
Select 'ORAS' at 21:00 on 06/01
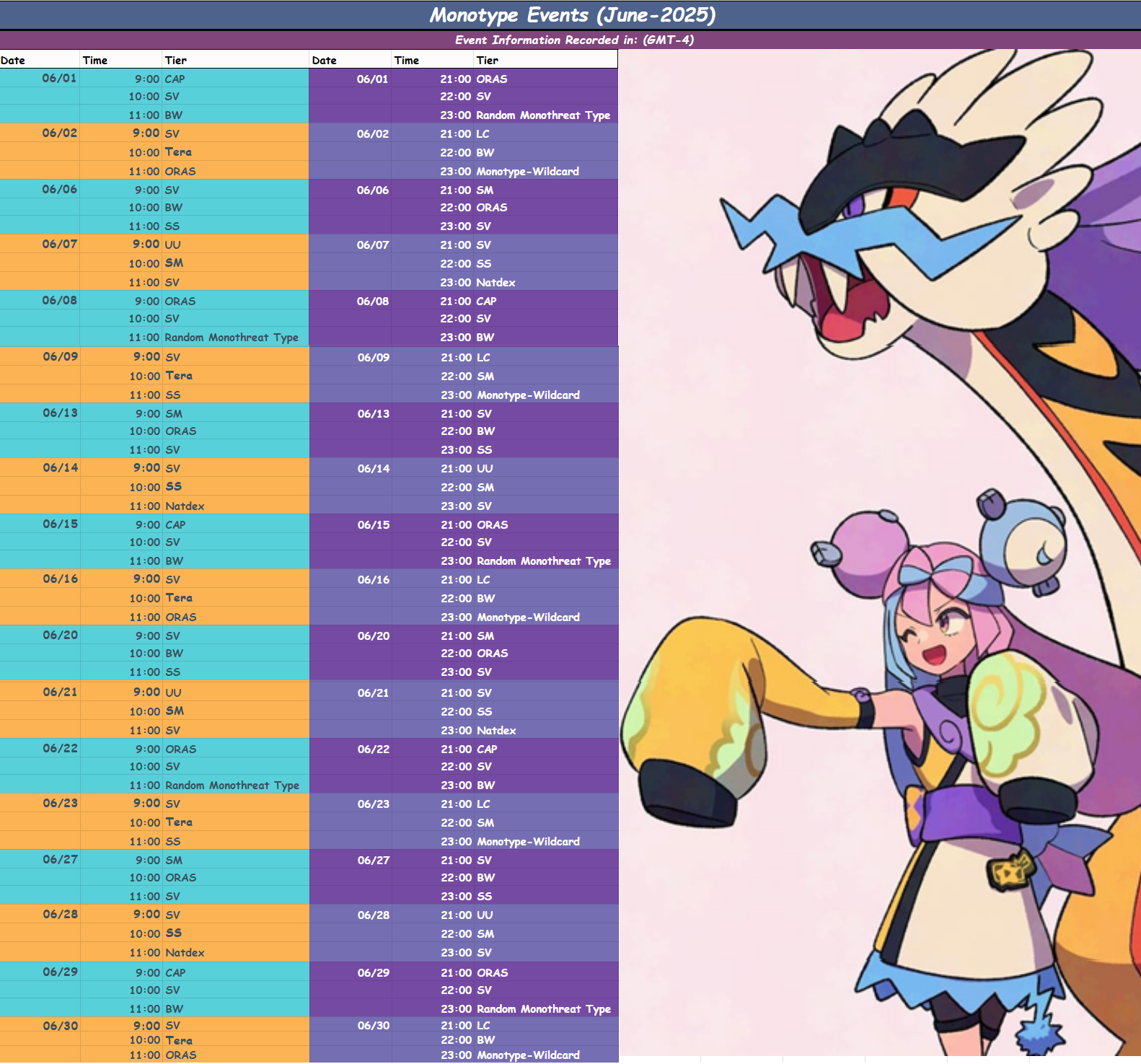pyautogui.click(x=492, y=79)
